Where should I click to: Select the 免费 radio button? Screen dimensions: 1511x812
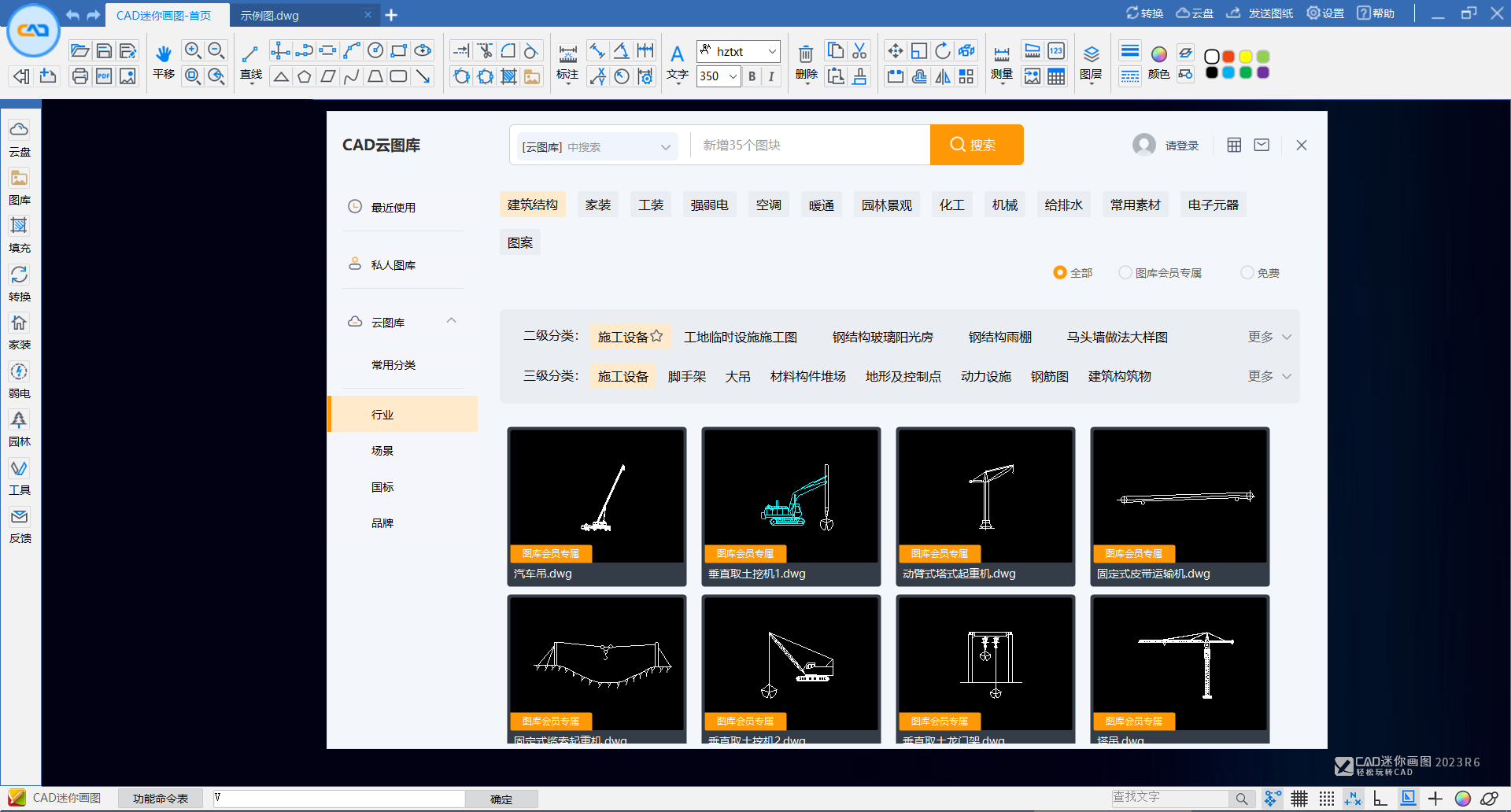tap(1247, 272)
